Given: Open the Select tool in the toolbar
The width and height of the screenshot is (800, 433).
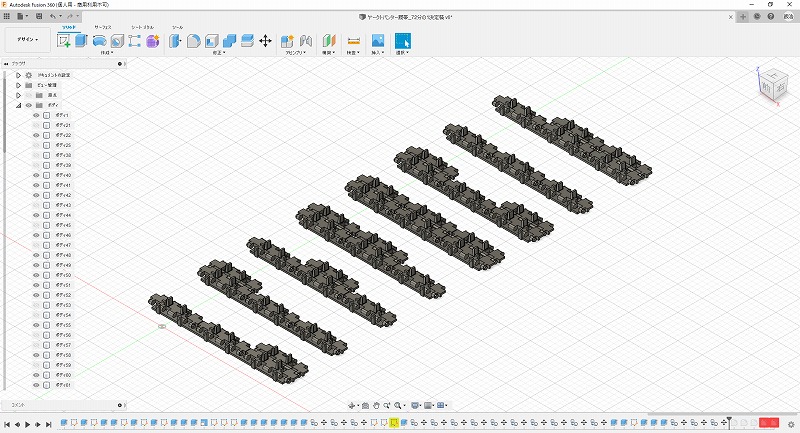Looking at the screenshot, I should click(402, 41).
